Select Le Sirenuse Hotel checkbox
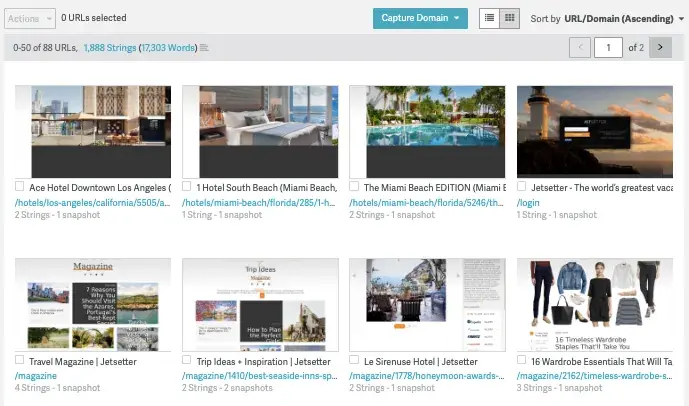This screenshot has height=406, width=689. pos(354,360)
